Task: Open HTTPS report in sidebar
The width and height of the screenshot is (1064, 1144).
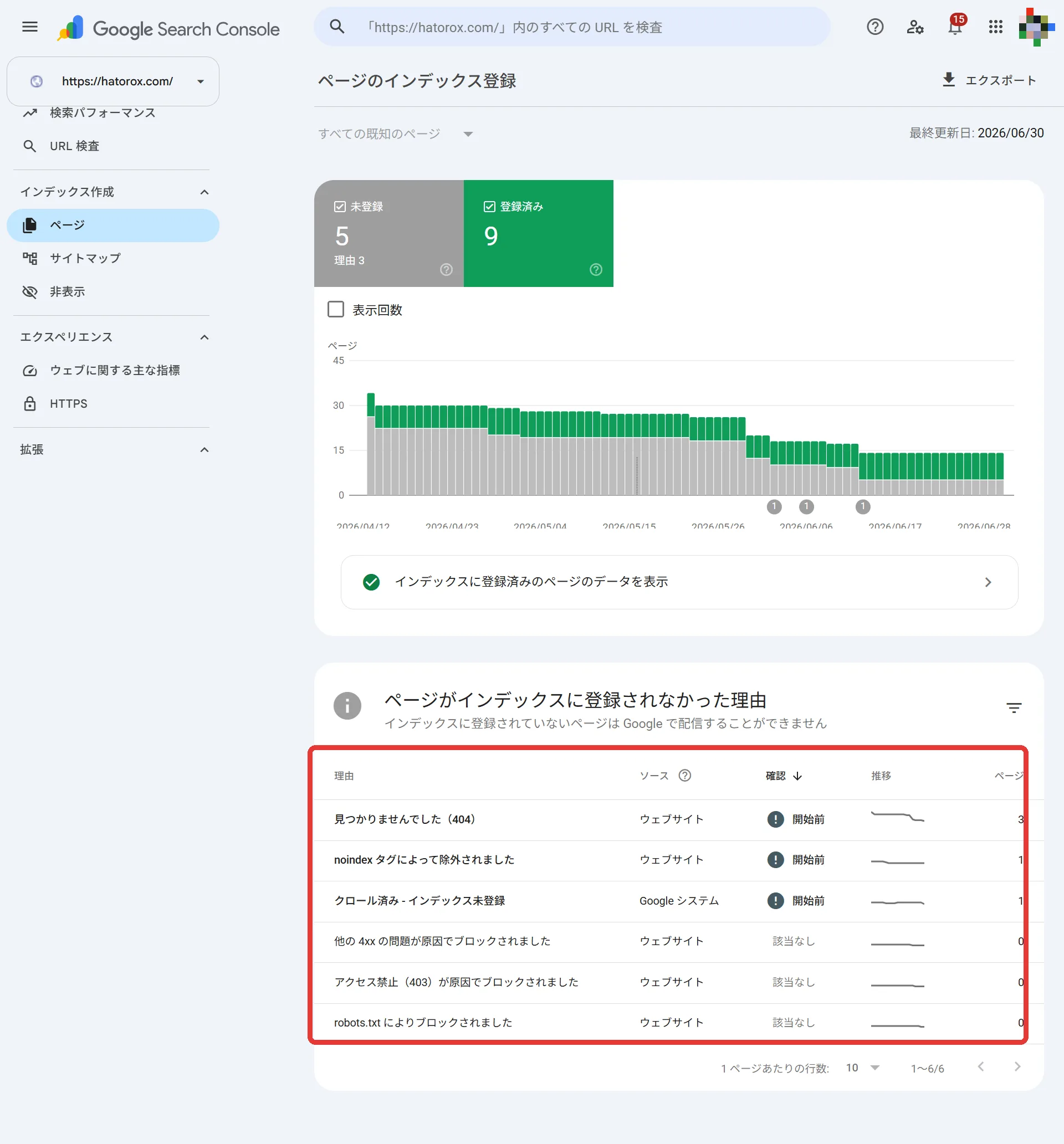Action: [x=113, y=404]
